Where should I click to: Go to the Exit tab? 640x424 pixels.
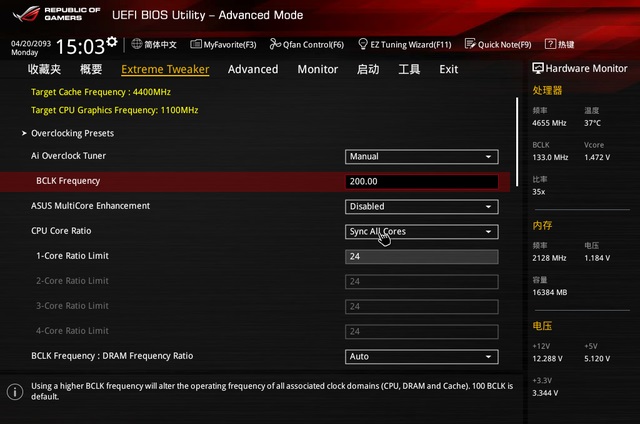(x=449, y=69)
